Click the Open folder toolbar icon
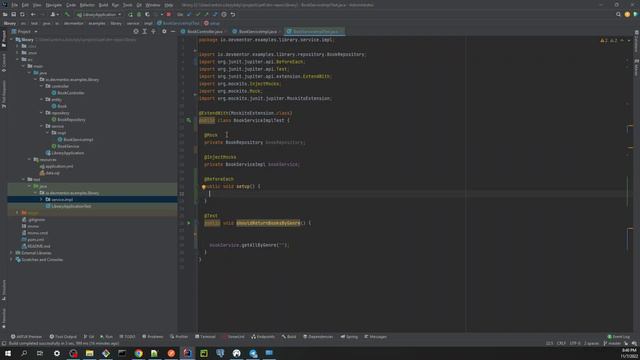The image size is (640, 360). coord(5,14)
